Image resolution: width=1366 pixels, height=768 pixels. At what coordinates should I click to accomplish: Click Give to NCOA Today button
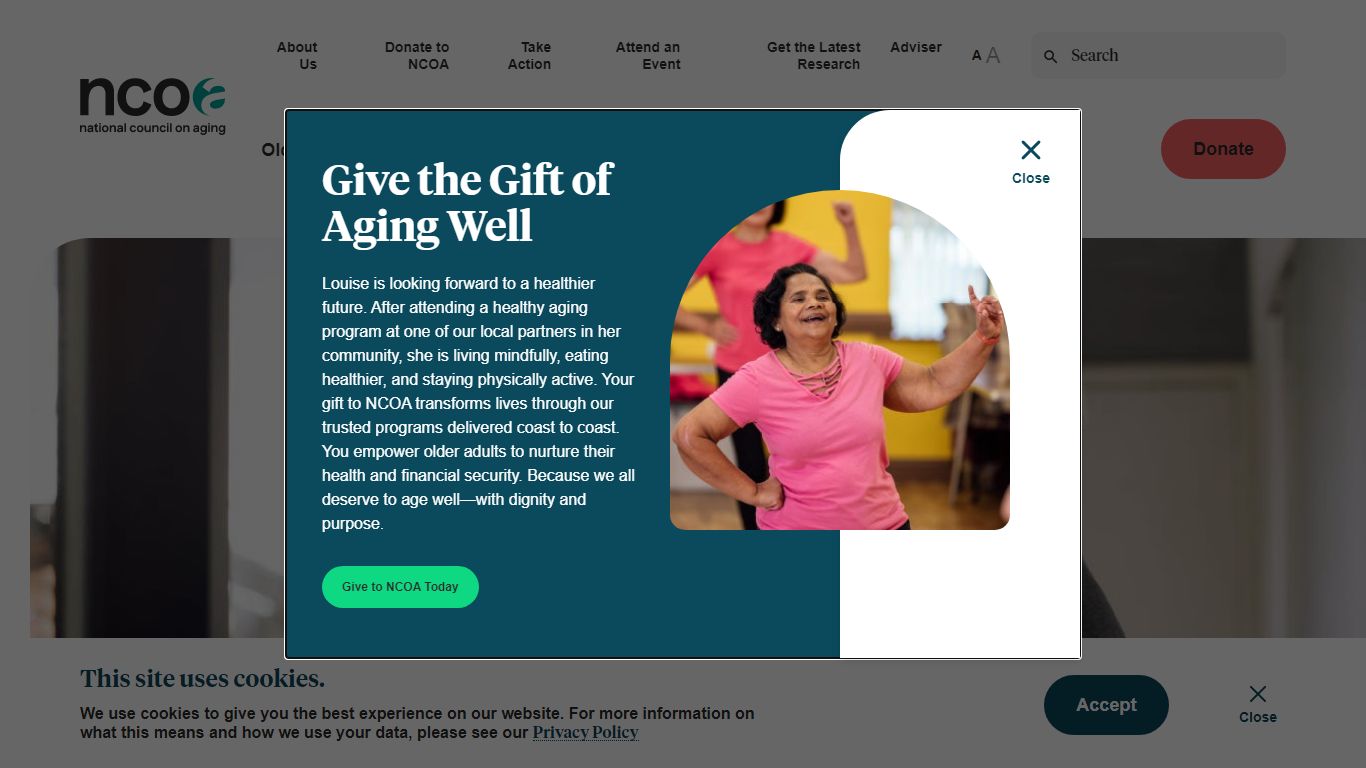pos(400,587)
